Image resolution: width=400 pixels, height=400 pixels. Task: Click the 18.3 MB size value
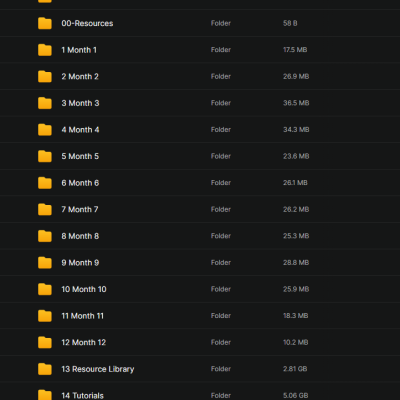pyautogui.click(x=296, y=316)
